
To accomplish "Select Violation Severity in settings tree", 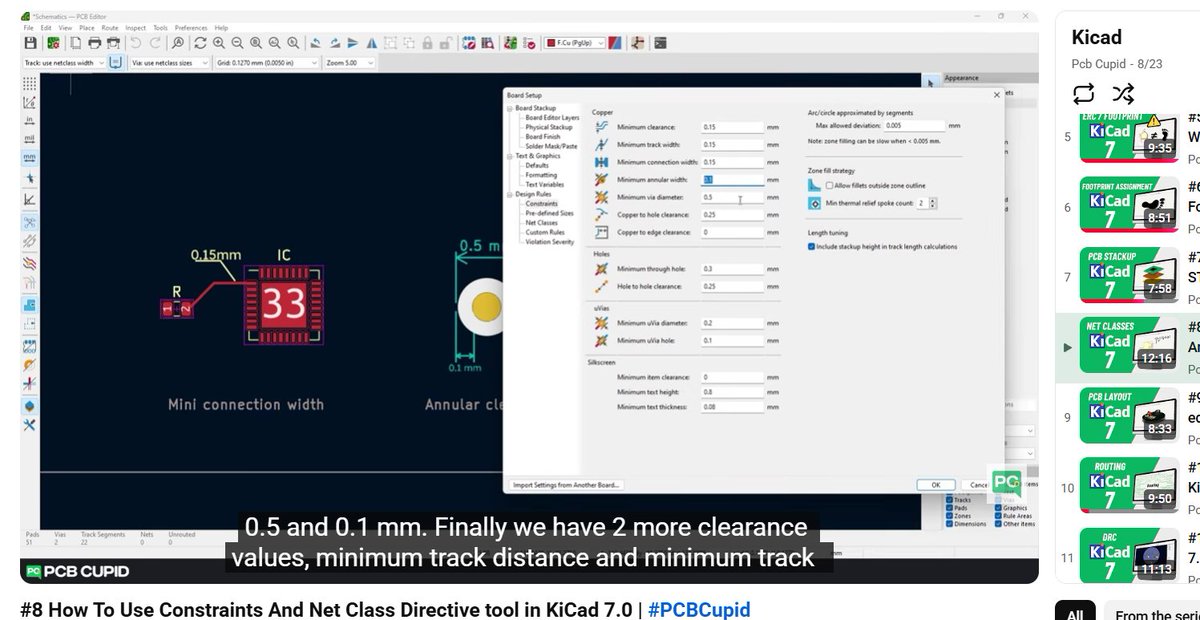I will [549, 242].
